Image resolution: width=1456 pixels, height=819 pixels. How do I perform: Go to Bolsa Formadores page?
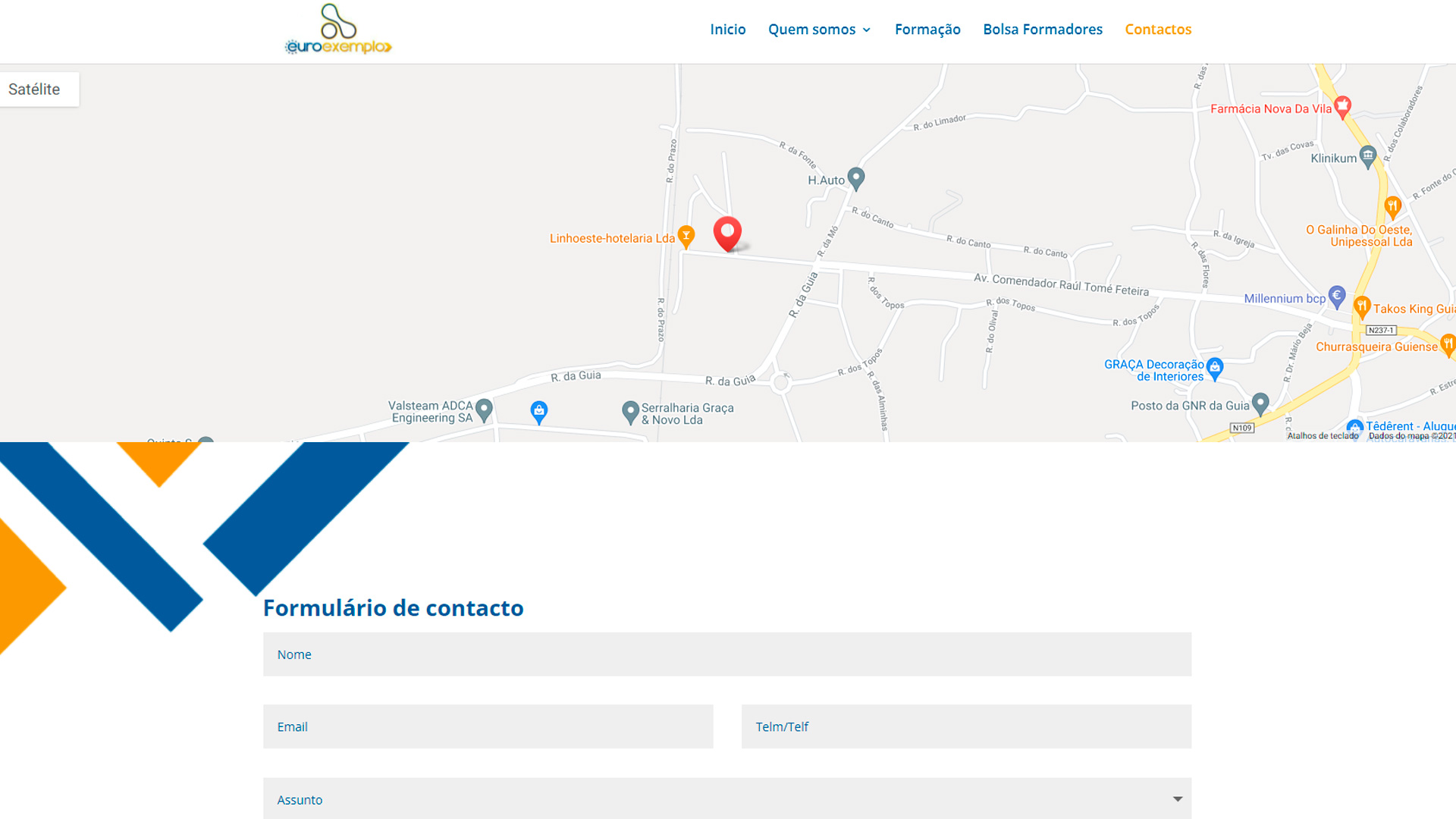click(x=1042, y=30)
